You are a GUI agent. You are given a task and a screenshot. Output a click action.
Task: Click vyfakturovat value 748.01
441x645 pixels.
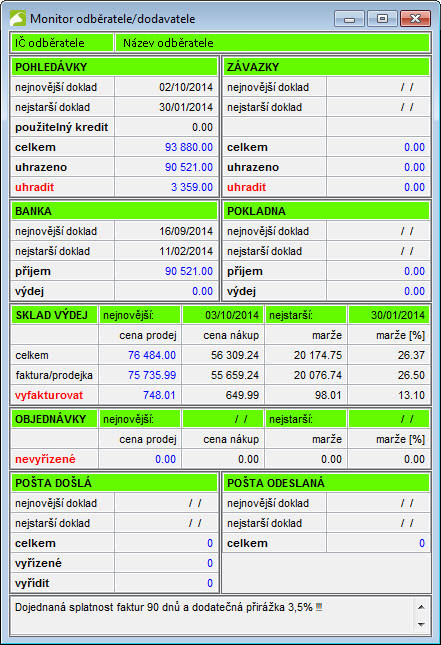pos(159,395)
